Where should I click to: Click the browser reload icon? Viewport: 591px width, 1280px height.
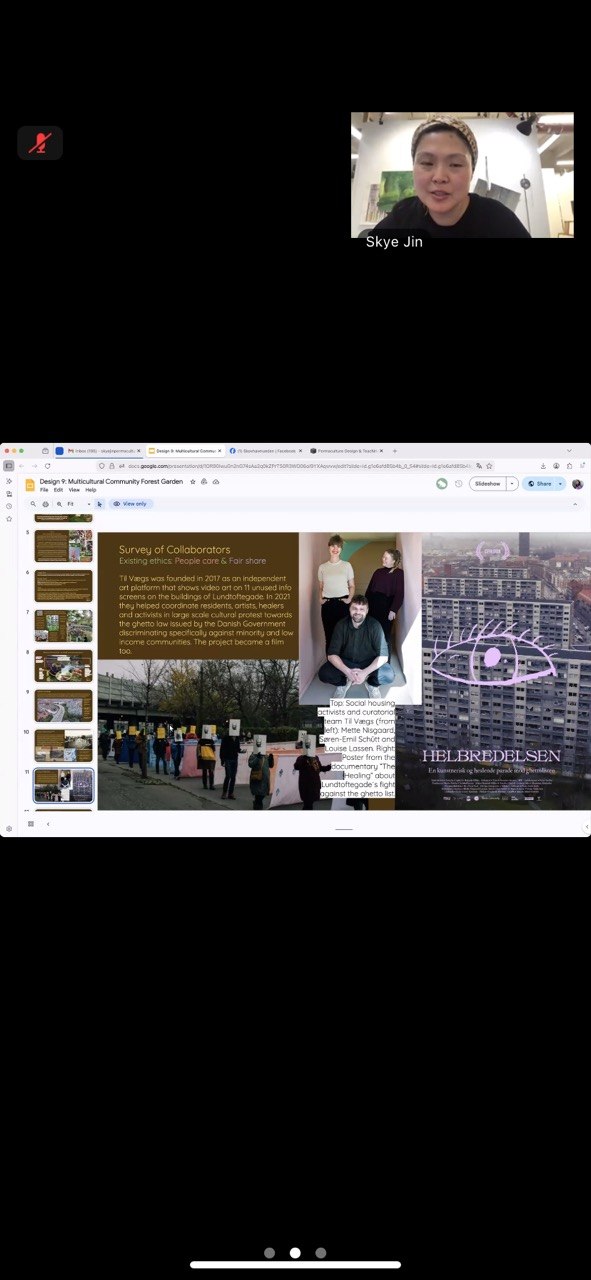click(47, 466)
